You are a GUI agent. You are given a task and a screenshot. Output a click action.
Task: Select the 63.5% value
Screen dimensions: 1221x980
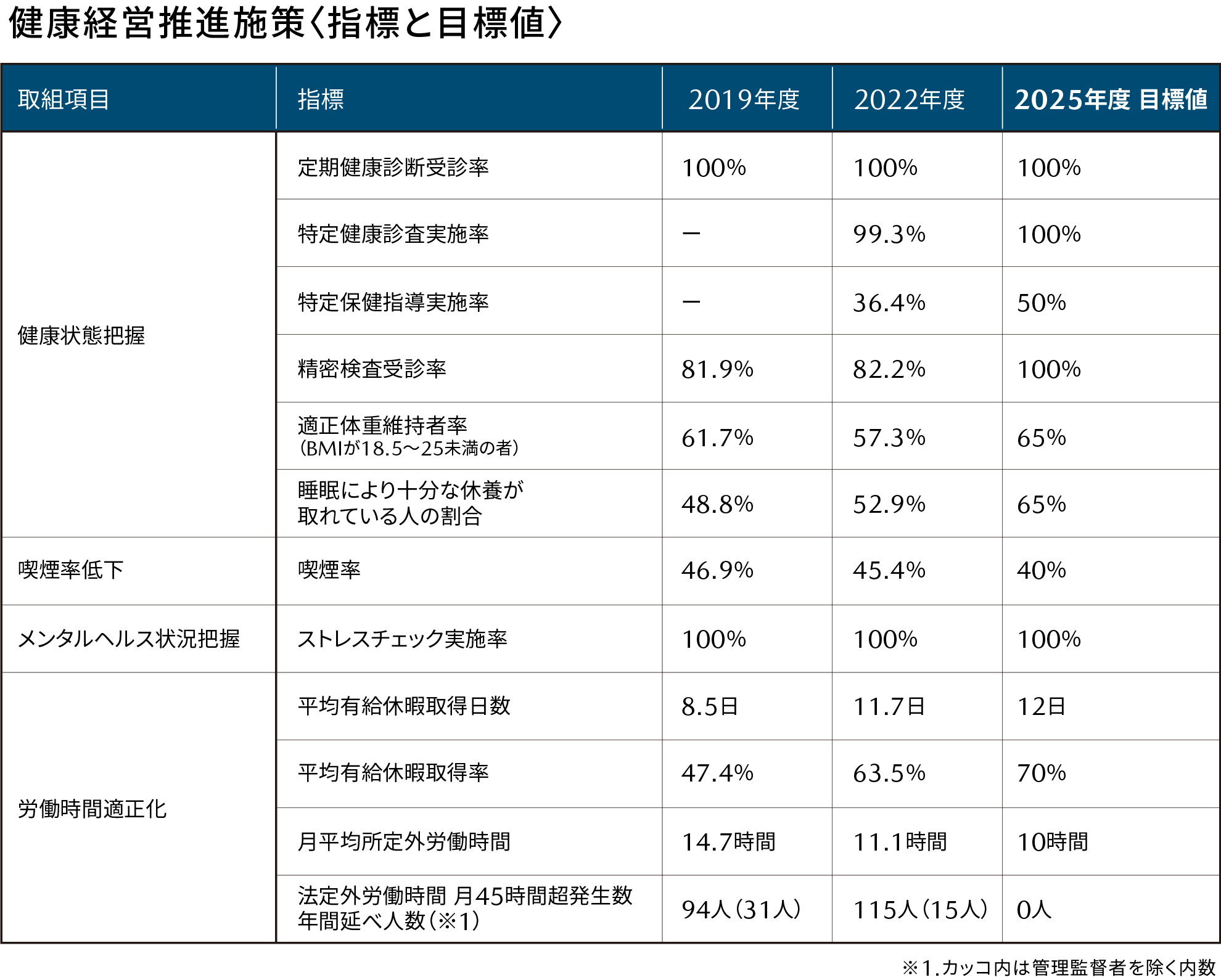tap(889, 773)
